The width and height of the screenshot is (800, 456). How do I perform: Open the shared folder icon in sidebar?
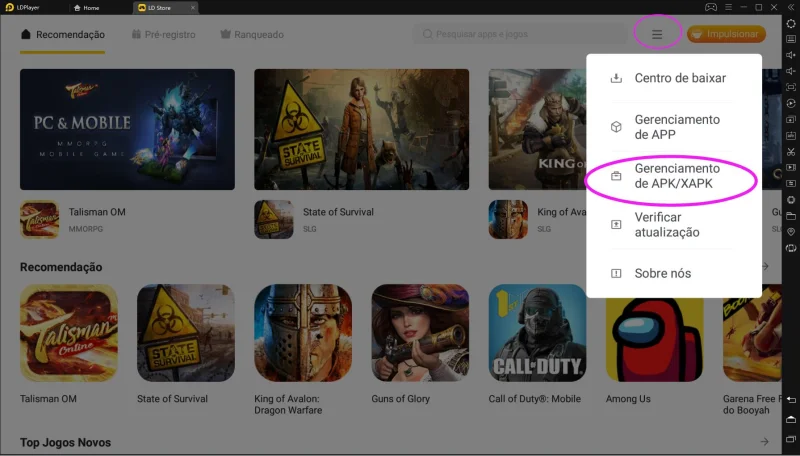[791, 216]
